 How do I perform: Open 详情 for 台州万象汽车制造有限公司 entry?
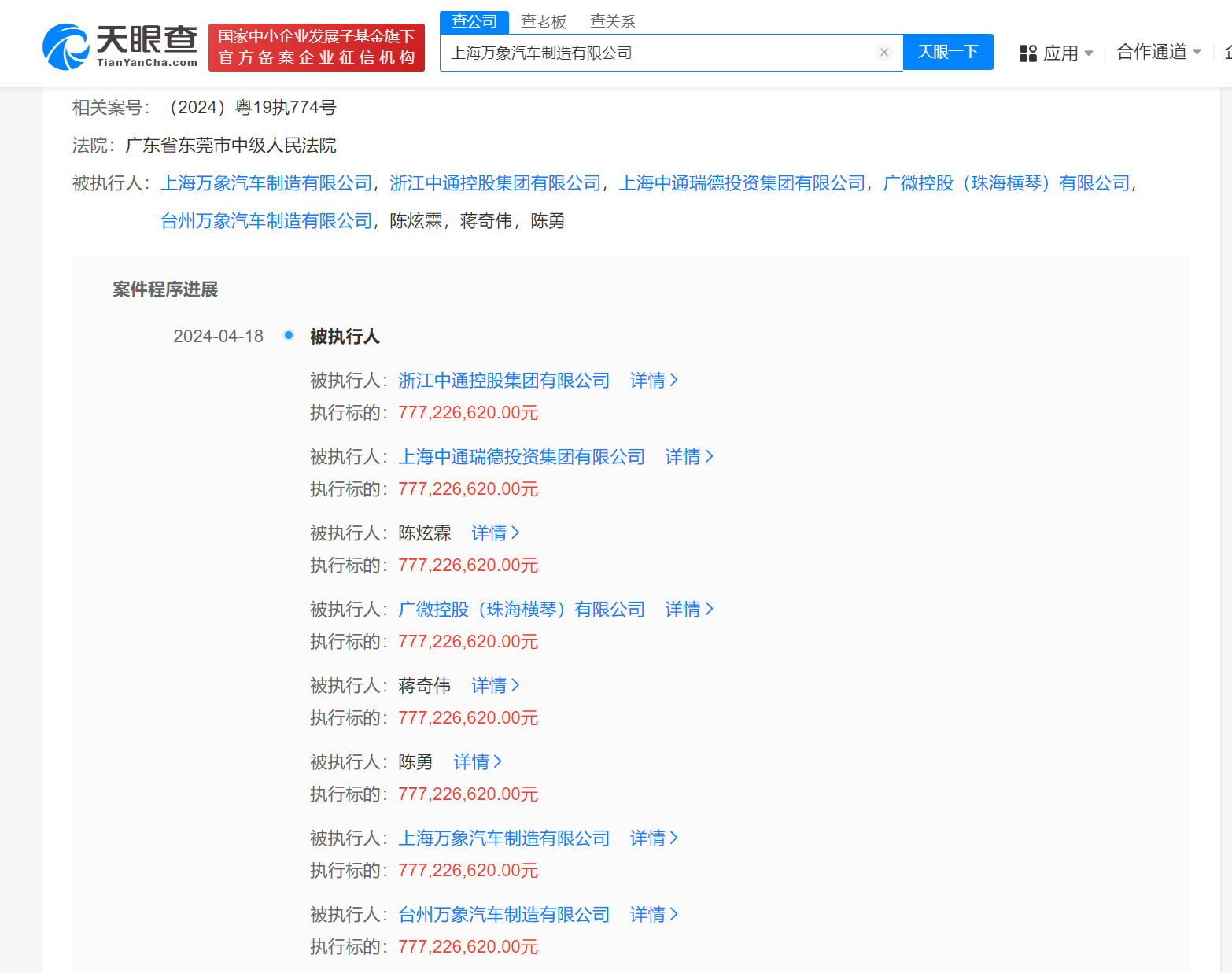(653, 915)
